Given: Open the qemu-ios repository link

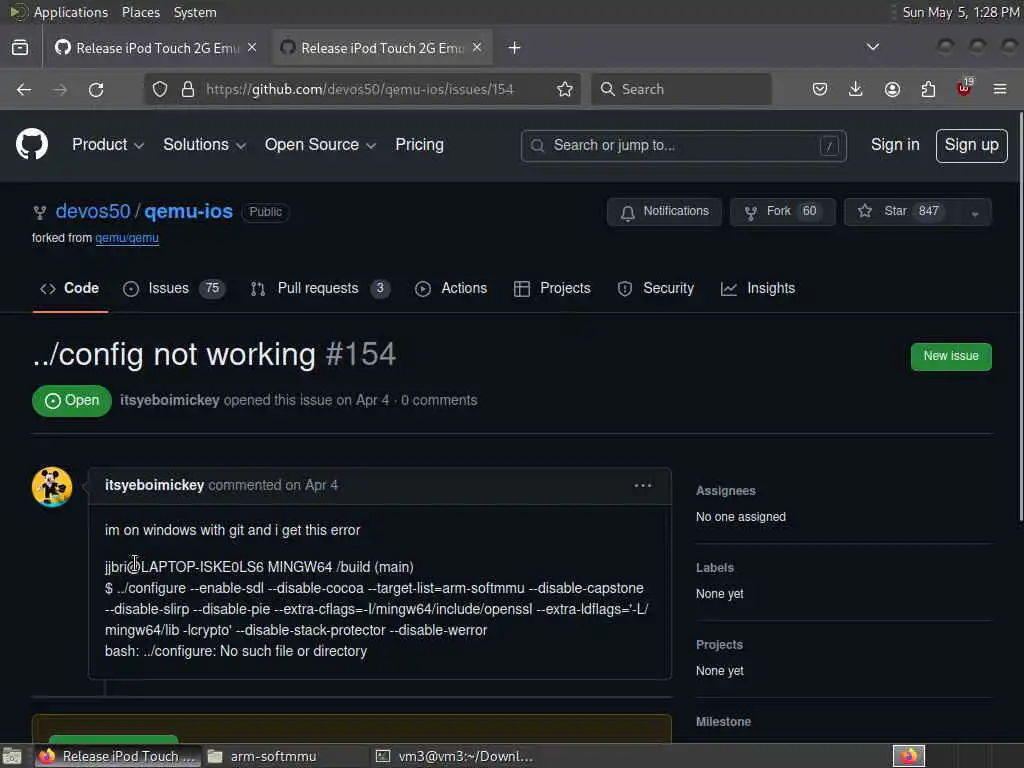Looking at the screenshot, I should [189, 212].
